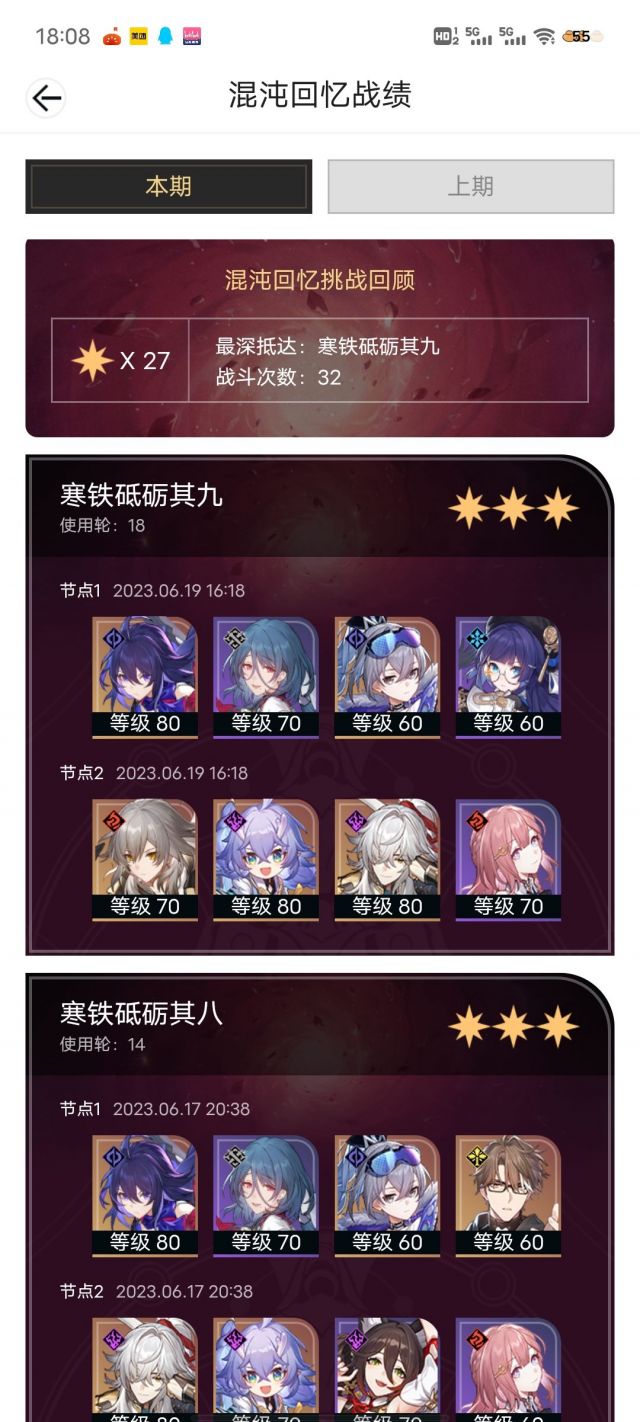The image size is (640, 1422).
Task: Tap the white-haired level 80 character in 其九 节点2
Action: click(387, 860)
